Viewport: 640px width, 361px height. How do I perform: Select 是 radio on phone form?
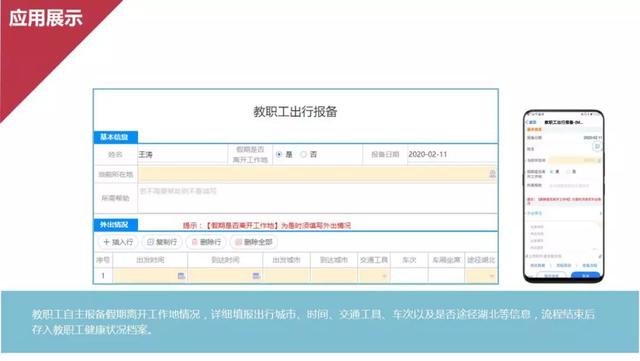(x=552, y=172)
